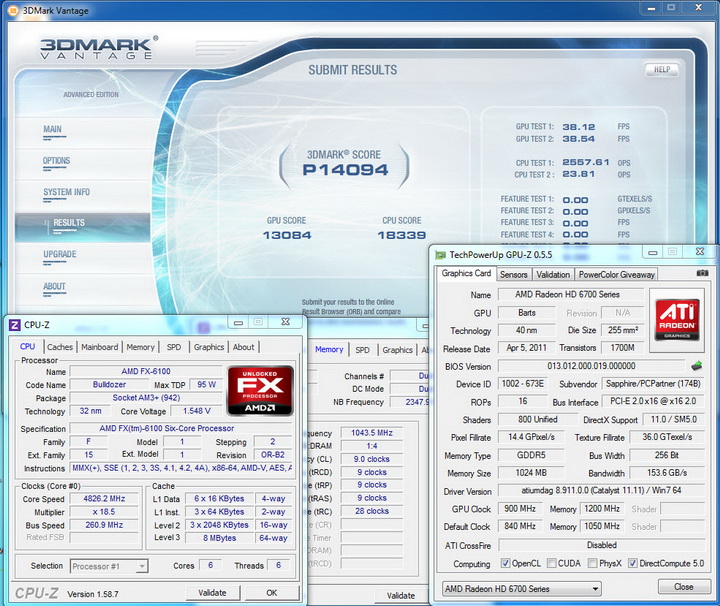Open the About tab in CPU-Z
Screen dimensions: 720x606
243,347
